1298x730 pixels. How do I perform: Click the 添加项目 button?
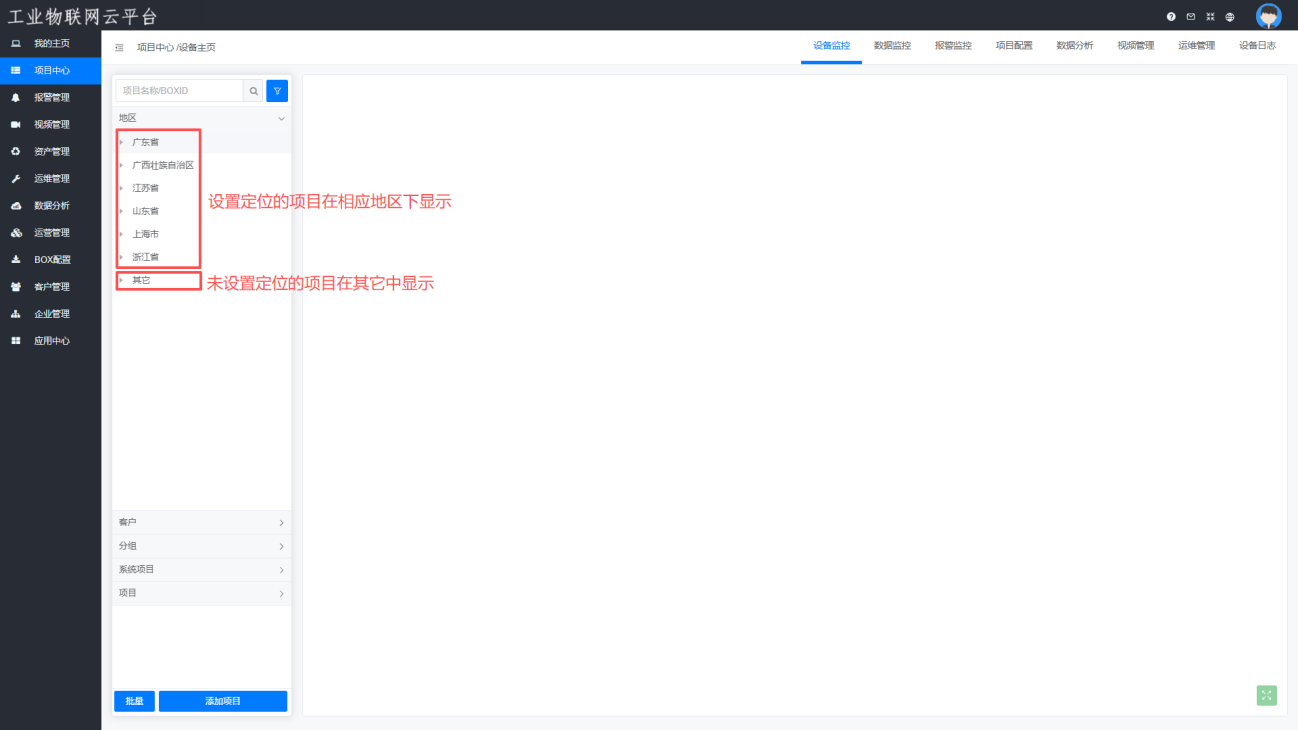point(223,701)
